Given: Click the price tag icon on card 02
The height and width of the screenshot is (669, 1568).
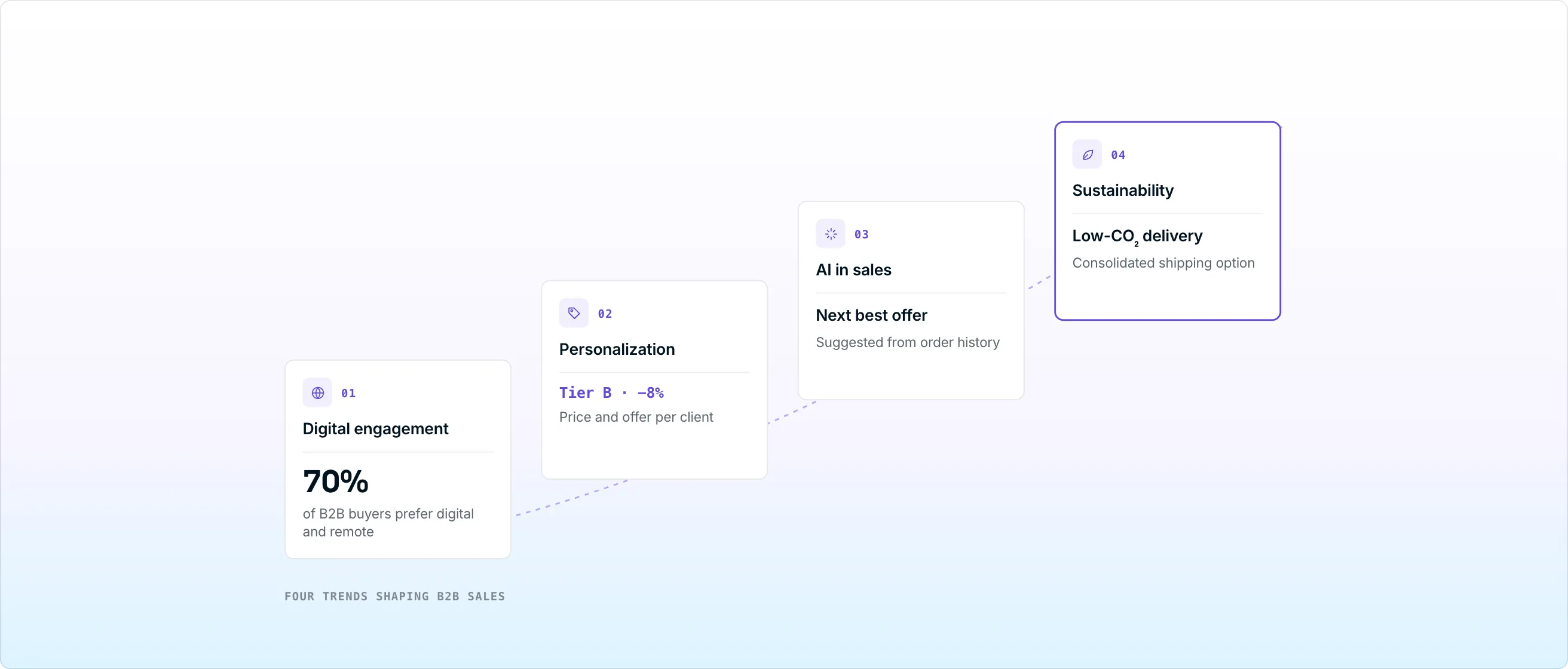Looking at the screenshot, I should tap(574, 313).
